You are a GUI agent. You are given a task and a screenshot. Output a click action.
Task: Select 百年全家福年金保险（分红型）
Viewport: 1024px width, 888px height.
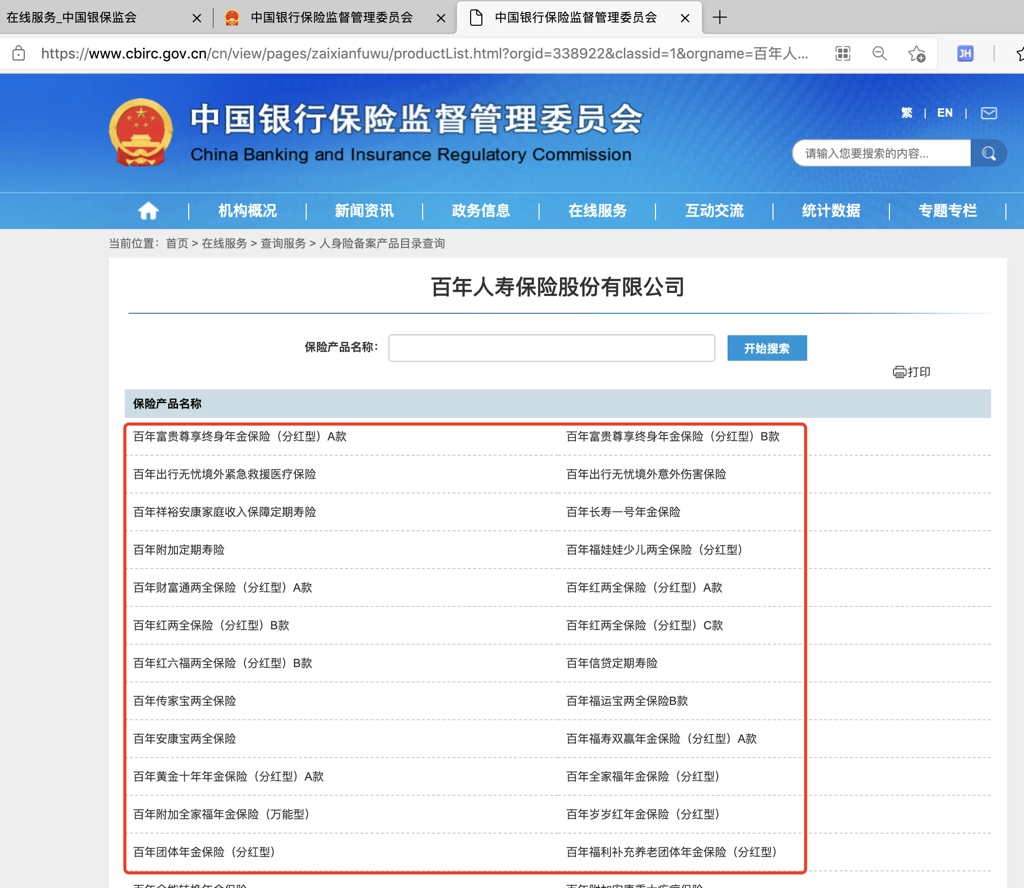pyautogui.click(x=644, y=777)
